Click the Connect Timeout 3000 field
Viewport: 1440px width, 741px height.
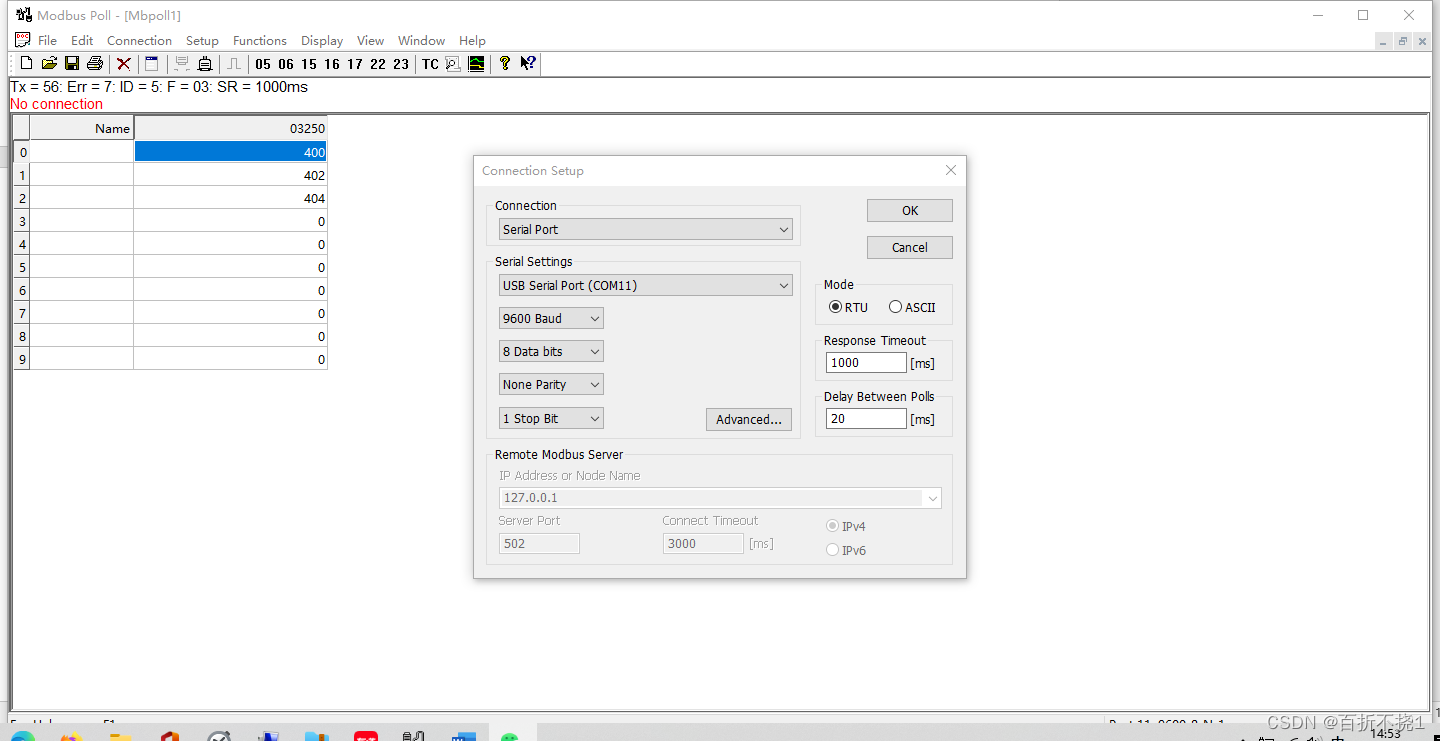[x=703, y=543]
